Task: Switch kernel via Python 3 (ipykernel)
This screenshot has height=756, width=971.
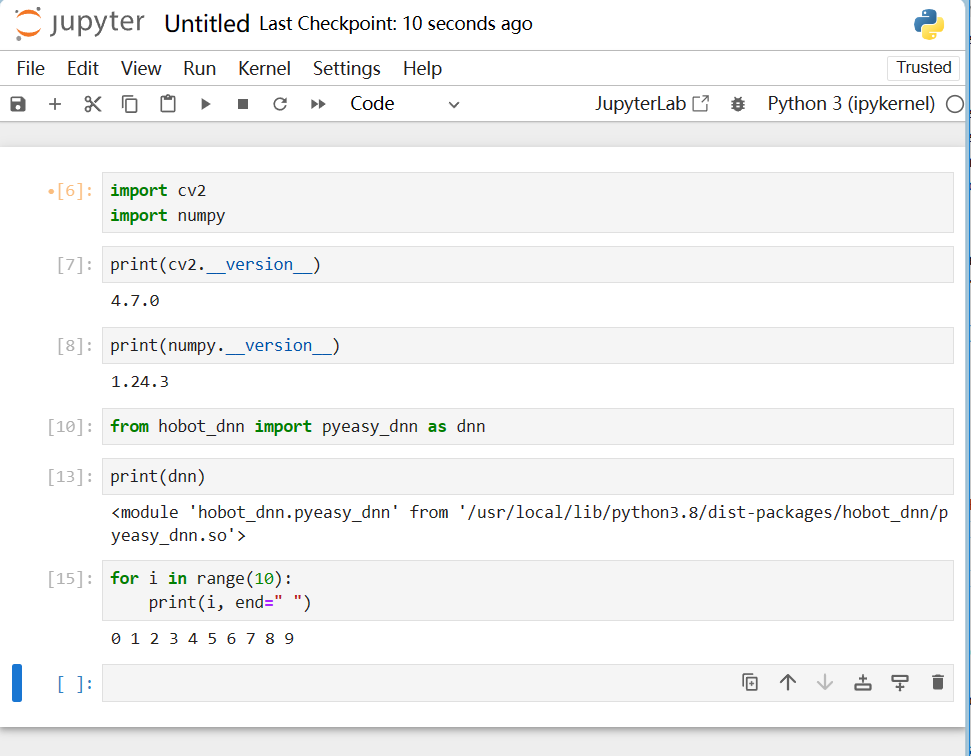Action: (x=851, y=104)
